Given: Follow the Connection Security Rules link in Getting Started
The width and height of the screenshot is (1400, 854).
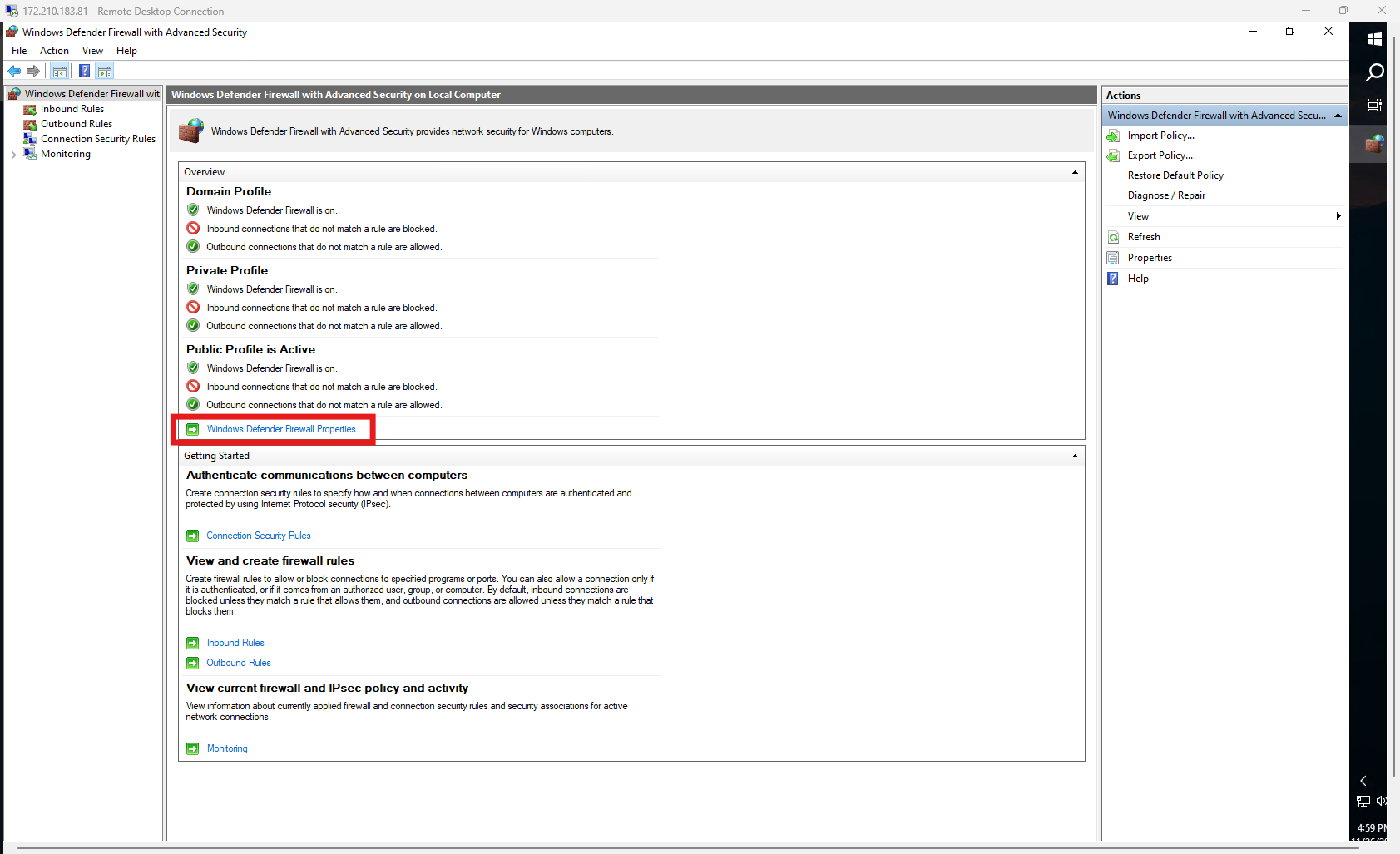Looking at the screenshot, I should coord(259,536).
